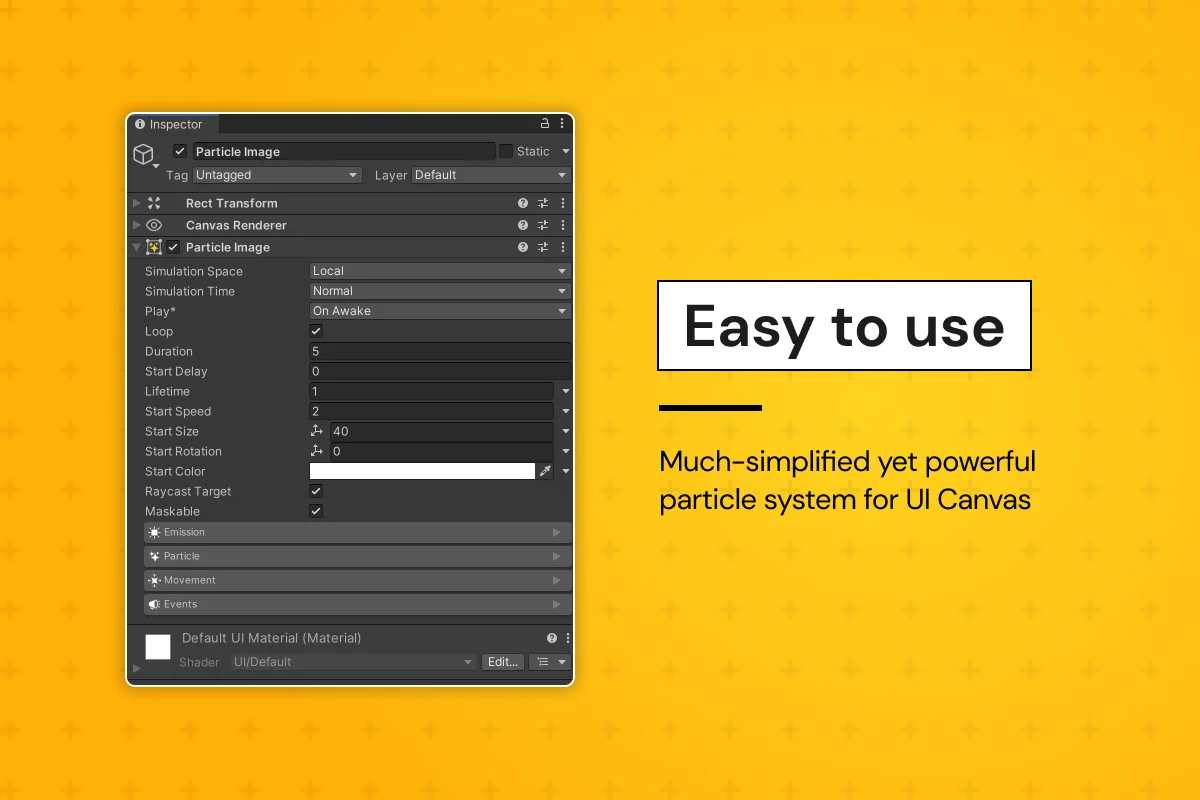Open the Inspector panel overflow menu
The width and height of the screenshot is (1200, 800).
pos(561,123)
